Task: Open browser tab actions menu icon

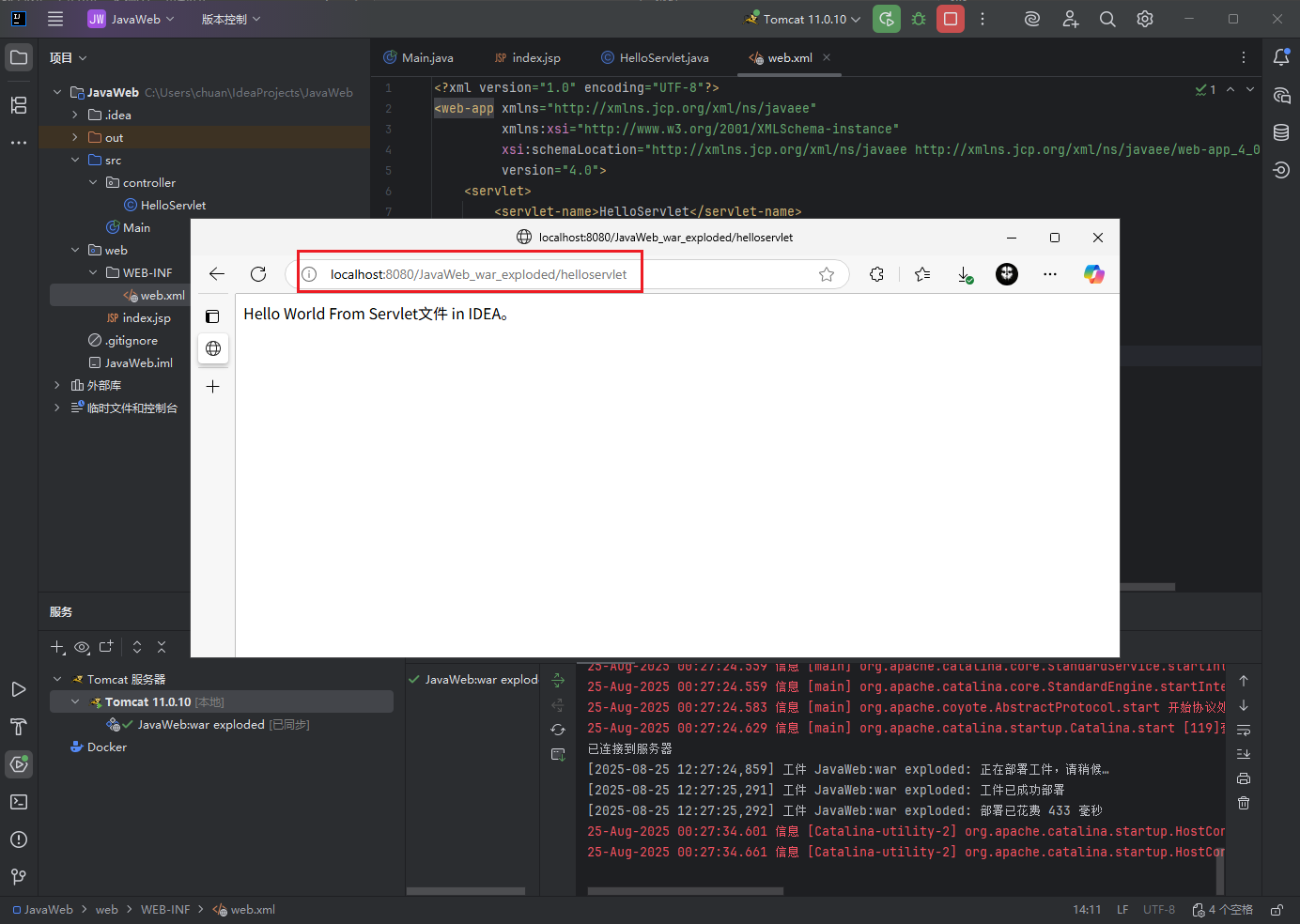Action: click(x=212, y=317)
